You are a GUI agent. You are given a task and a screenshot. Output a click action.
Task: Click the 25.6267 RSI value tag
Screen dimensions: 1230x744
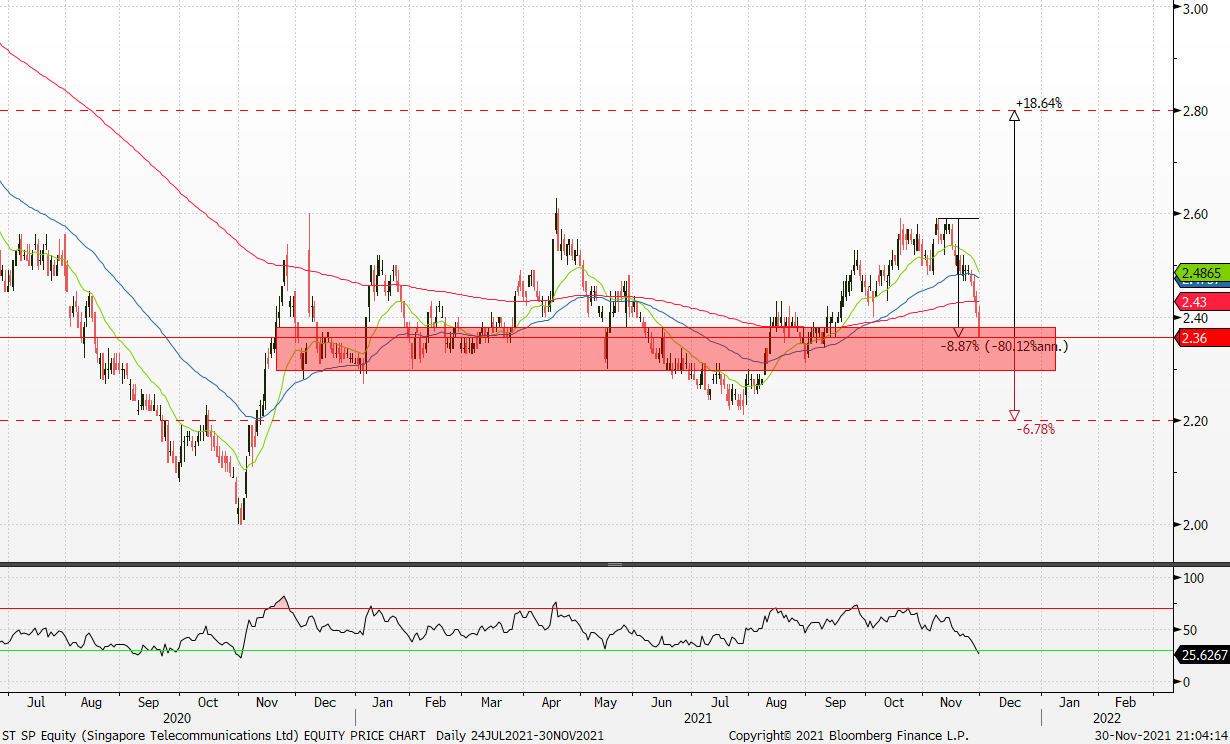pos(1202,655)
